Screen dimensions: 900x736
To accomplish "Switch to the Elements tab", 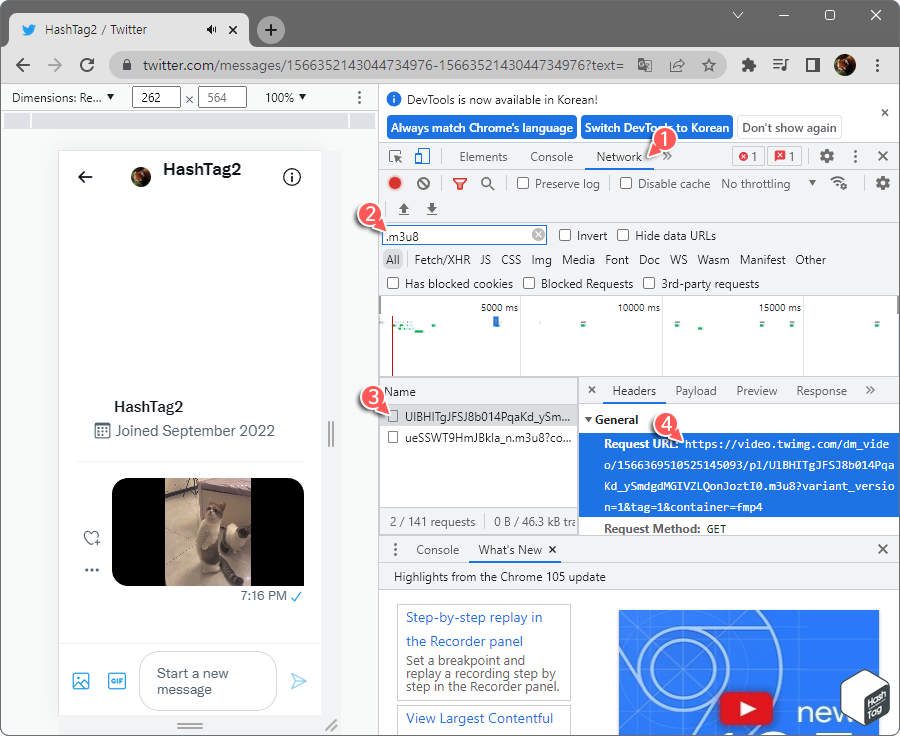I will coord(483,157).
